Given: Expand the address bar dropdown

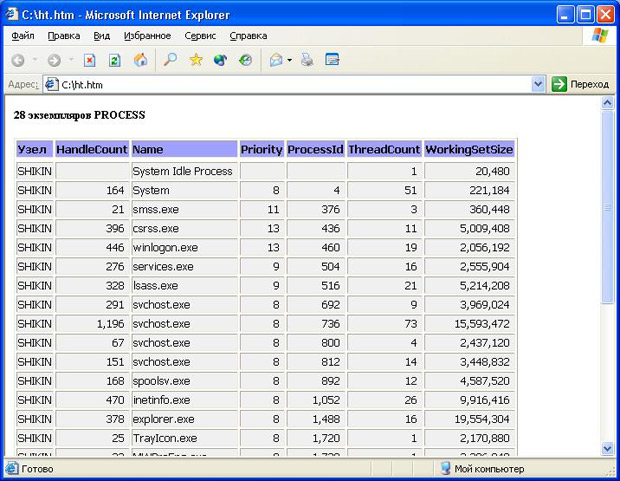Looking at the screenshot, I should (538, 85).
